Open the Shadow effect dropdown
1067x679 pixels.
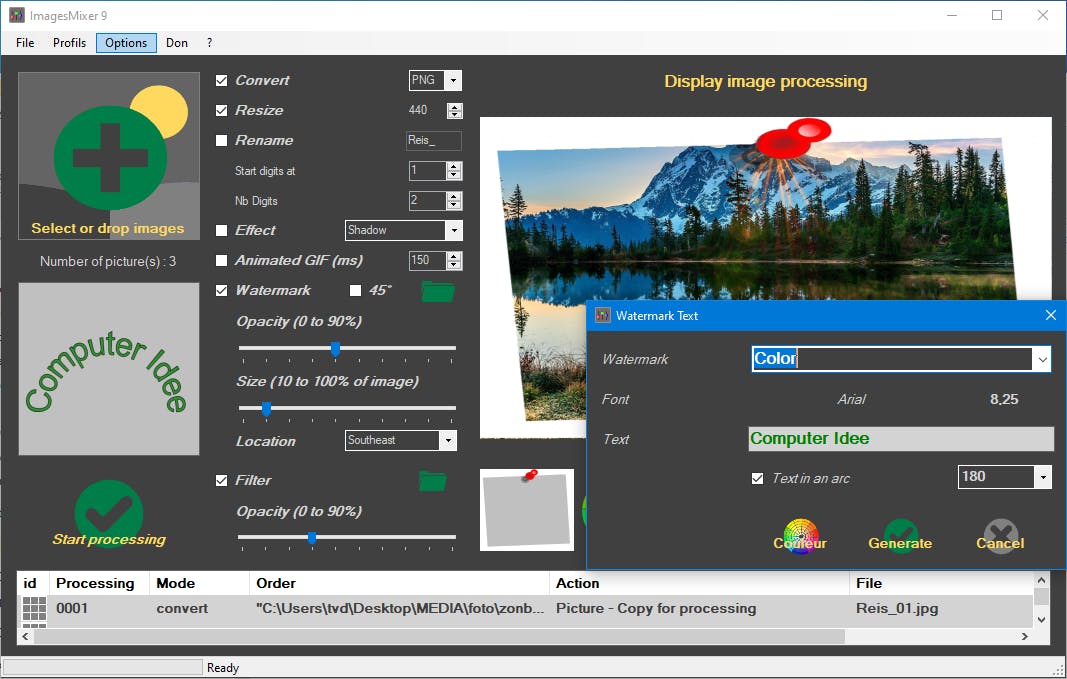pyautogui.click(x=455, y=231)
